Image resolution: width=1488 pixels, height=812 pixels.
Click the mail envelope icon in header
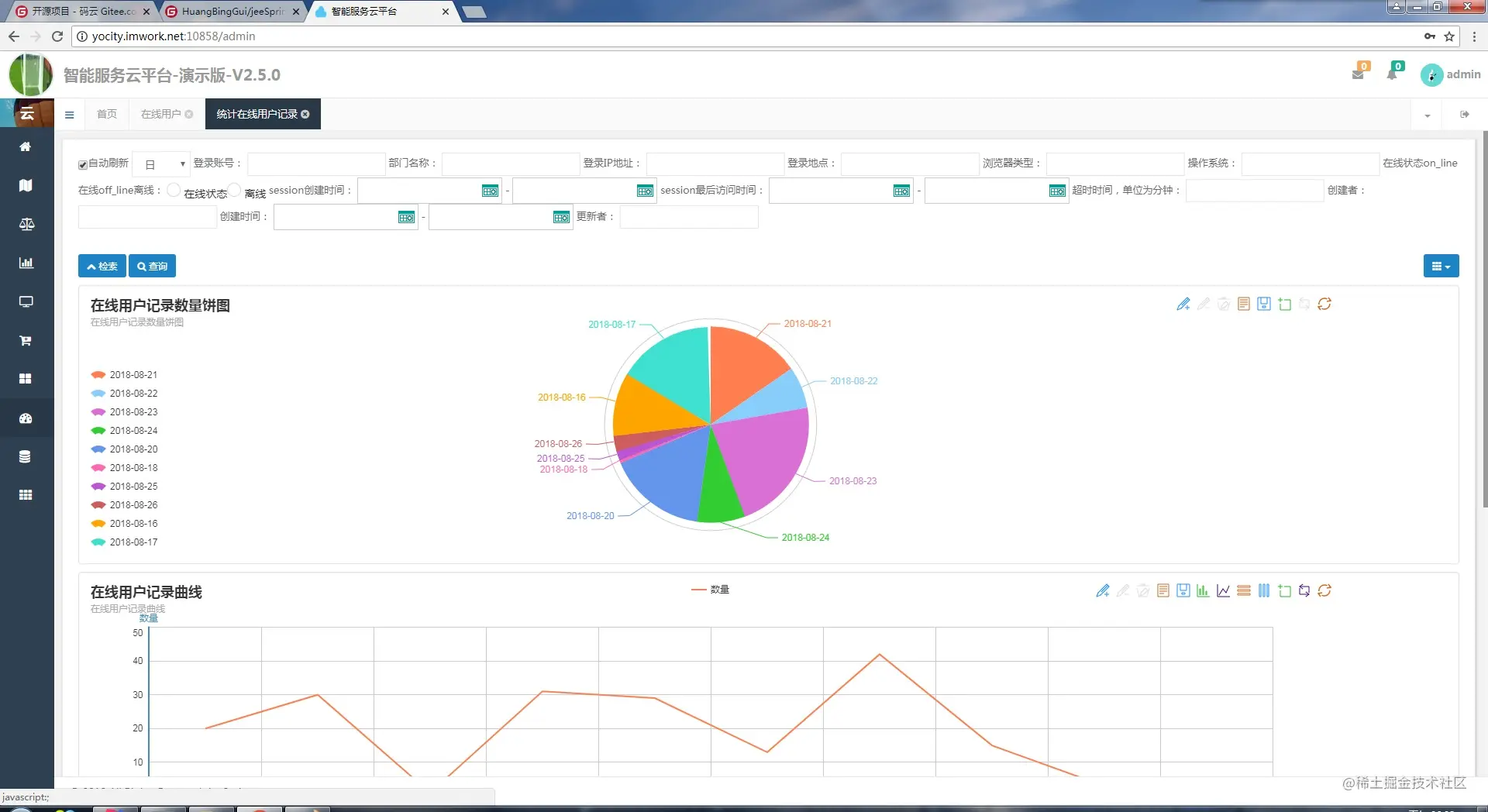[1358, 74]
